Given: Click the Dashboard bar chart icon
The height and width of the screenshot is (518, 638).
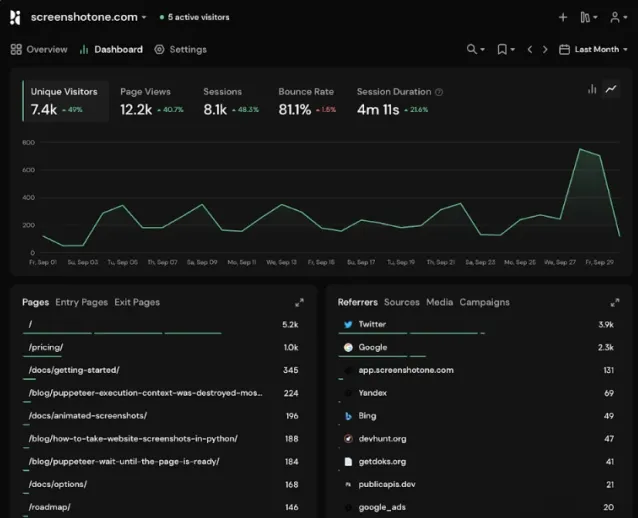Looking at the screenshot, I should click(84, 50).
